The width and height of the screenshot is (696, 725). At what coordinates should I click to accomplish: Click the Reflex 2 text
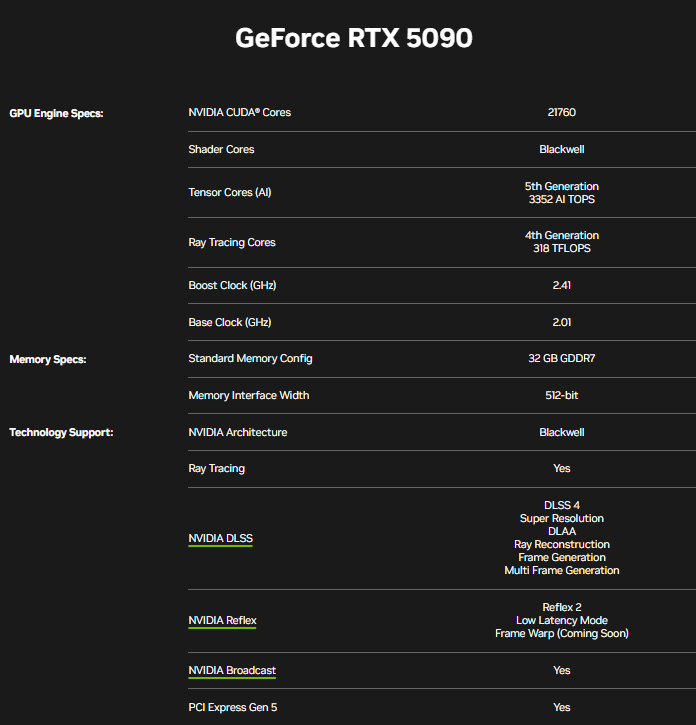561,607
